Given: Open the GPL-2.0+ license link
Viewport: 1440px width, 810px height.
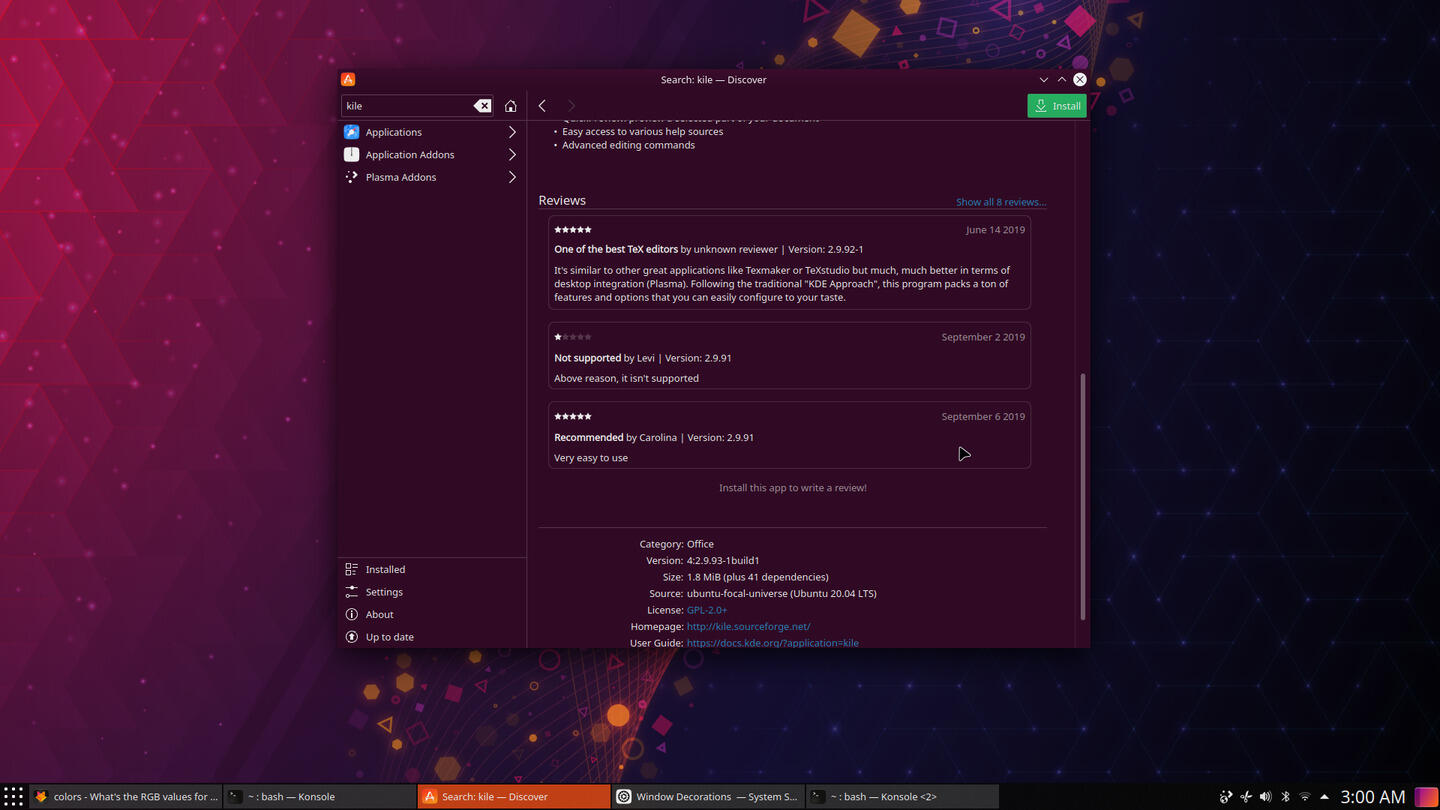Looking at the screenshot, I should [x=707, y=610].
